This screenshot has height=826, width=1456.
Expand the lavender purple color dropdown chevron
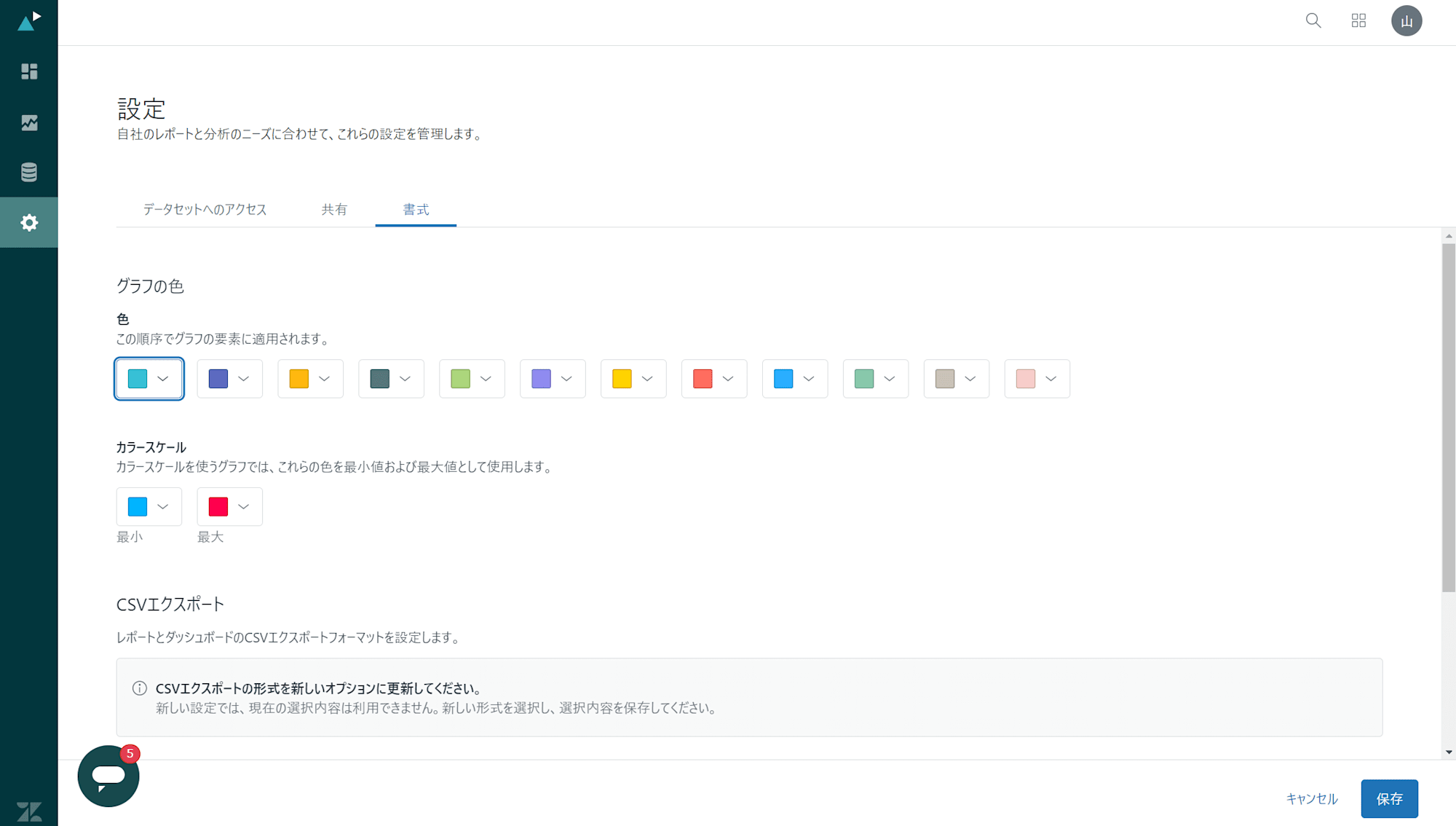coord(567,379)
